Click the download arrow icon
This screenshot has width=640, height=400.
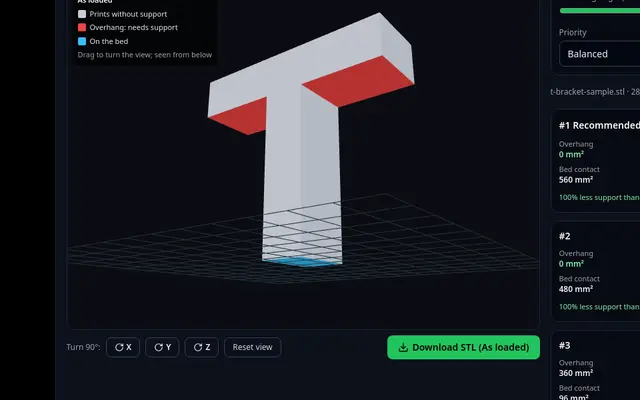(x=403, y=347)
